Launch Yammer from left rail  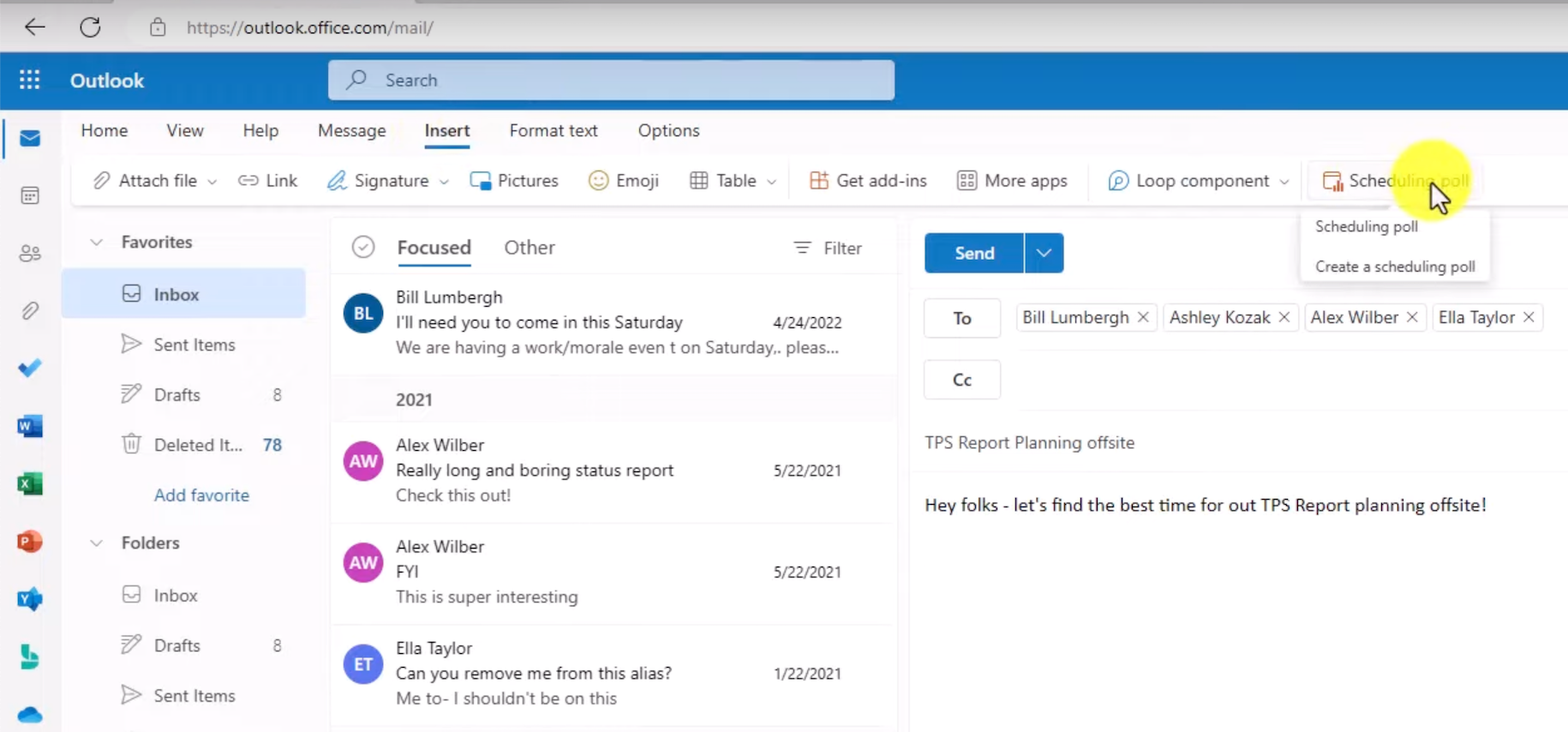pyautogui.click(x=30, y=599)
